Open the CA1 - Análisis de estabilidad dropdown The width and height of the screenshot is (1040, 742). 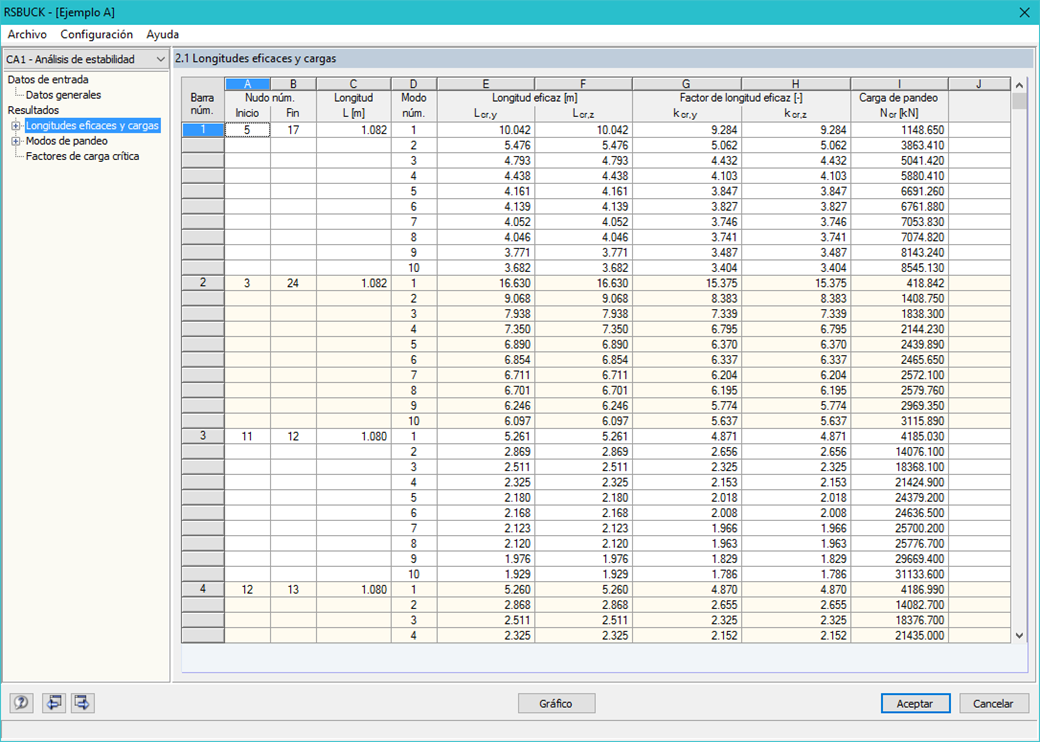coord(86,59)
